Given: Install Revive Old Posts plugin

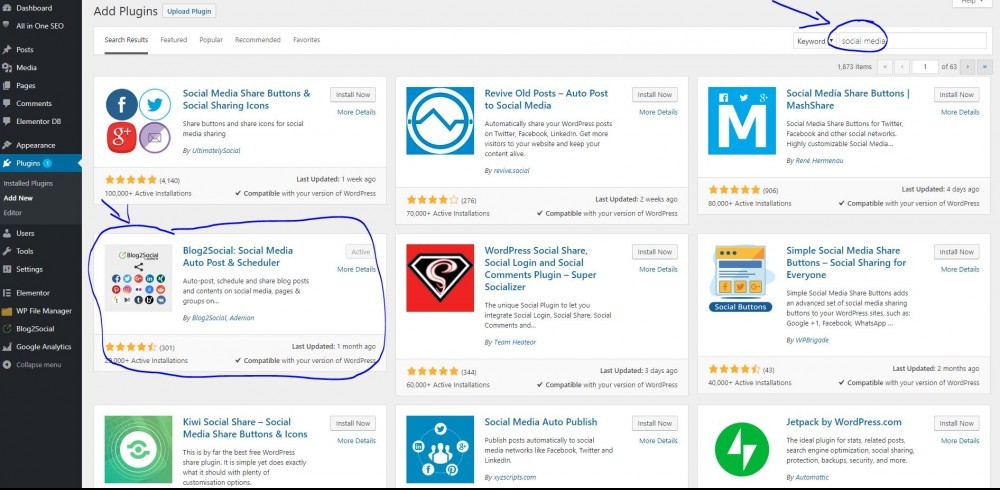Looking at the screenshot, I should coord(655,94).
